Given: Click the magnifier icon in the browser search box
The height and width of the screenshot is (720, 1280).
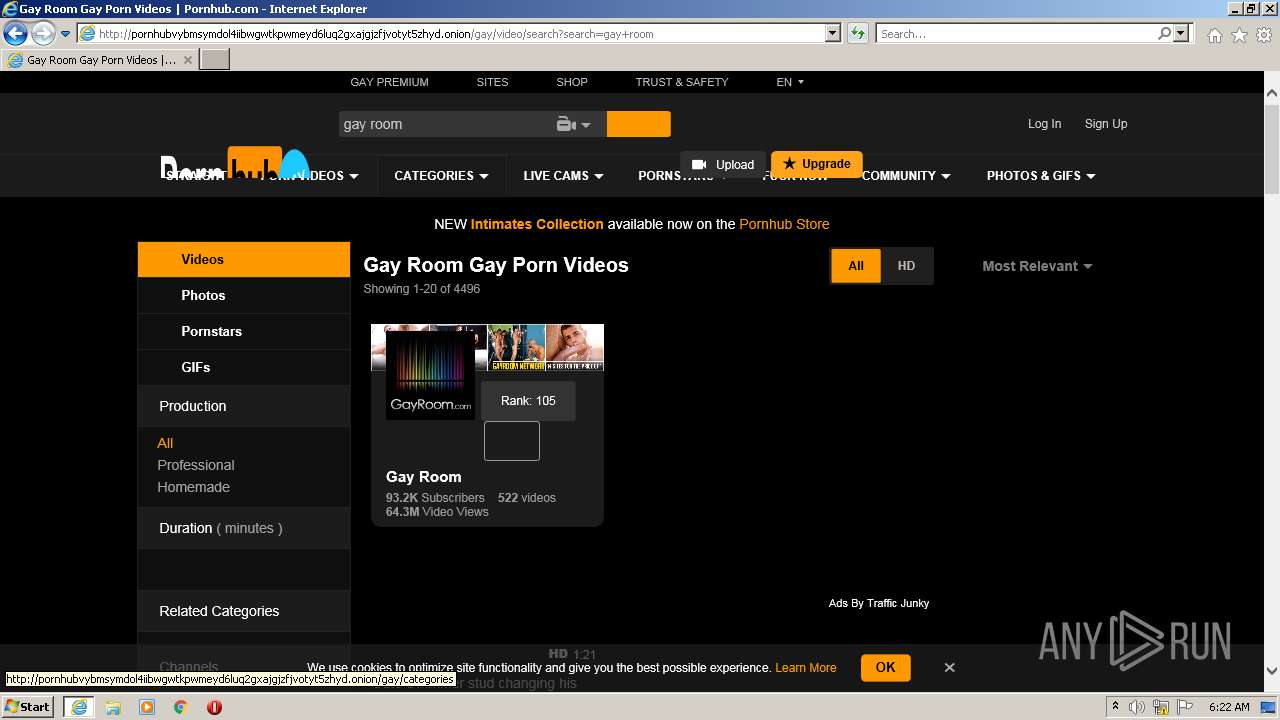Looking at the screenshot, I should click(x=1164, y=33).
